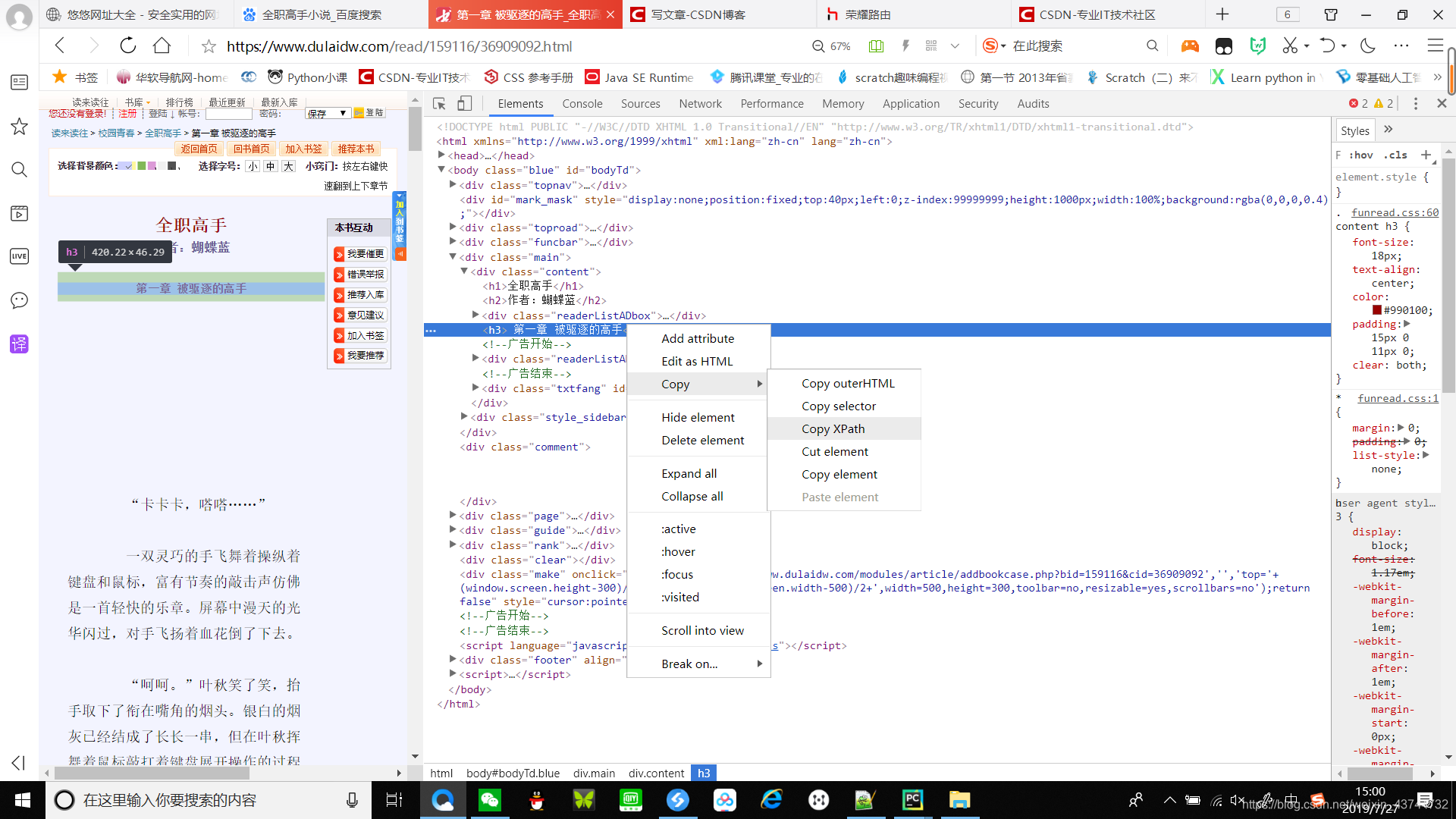Image resolution: width=1456 pixels, height=819 pixels.
Task: Click the 我要催更 sidebar button
Action: pyautogui.click(x=360, y=254)
